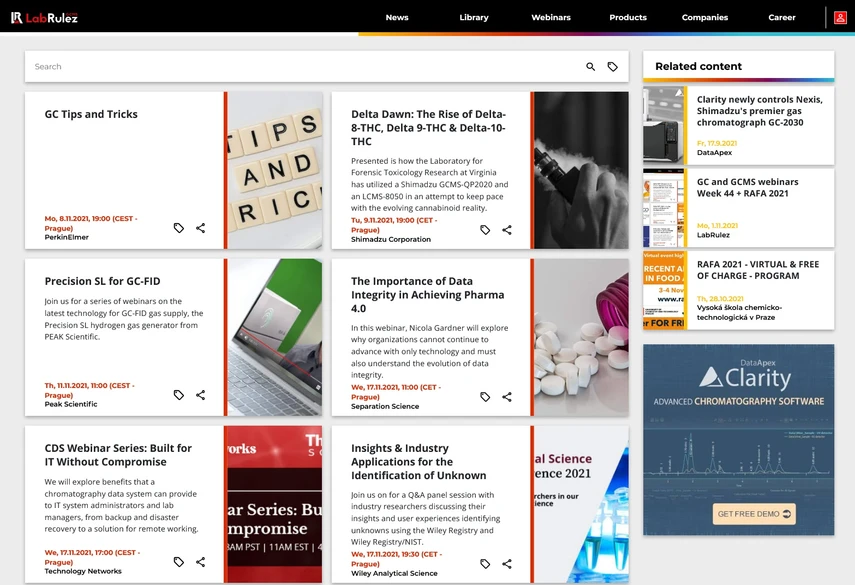The height and width of the screenshot is (585, 855).
Task: Open Clarity newly controls Nexis article
Action: coord(760,111)
